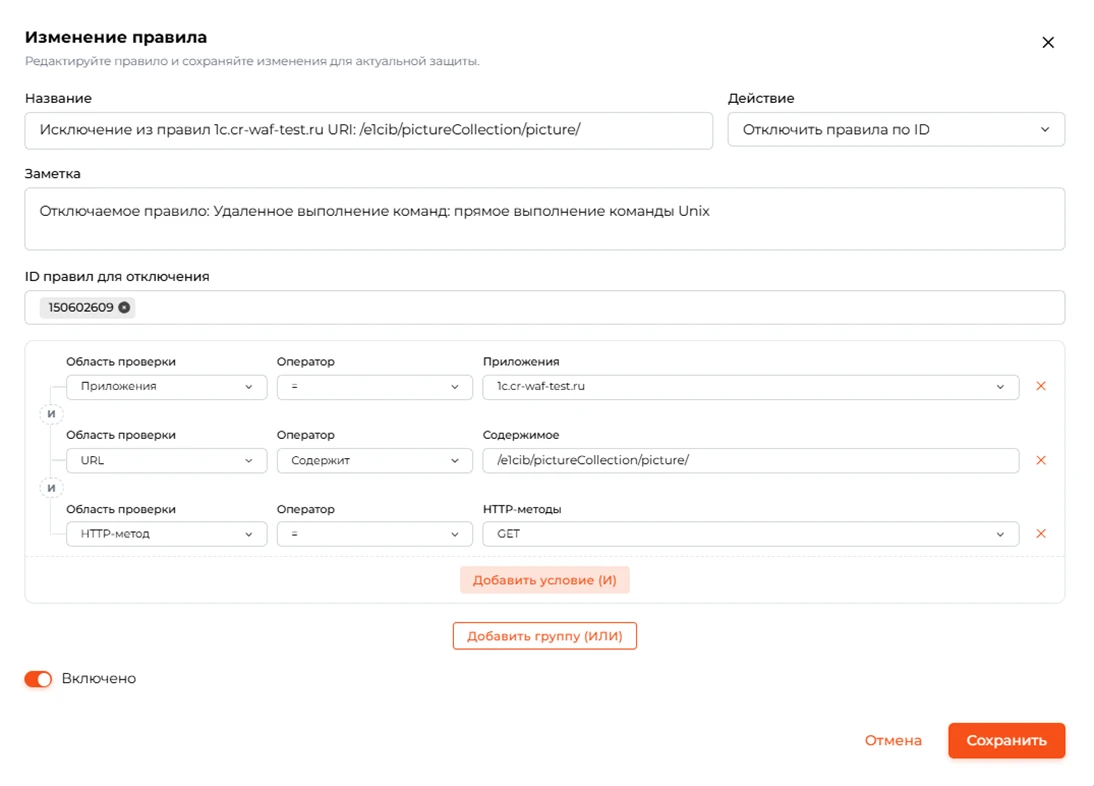Open the Приложения check area dropdown
Viewport: 1094px width, 786px height.
tap(166, 387)
